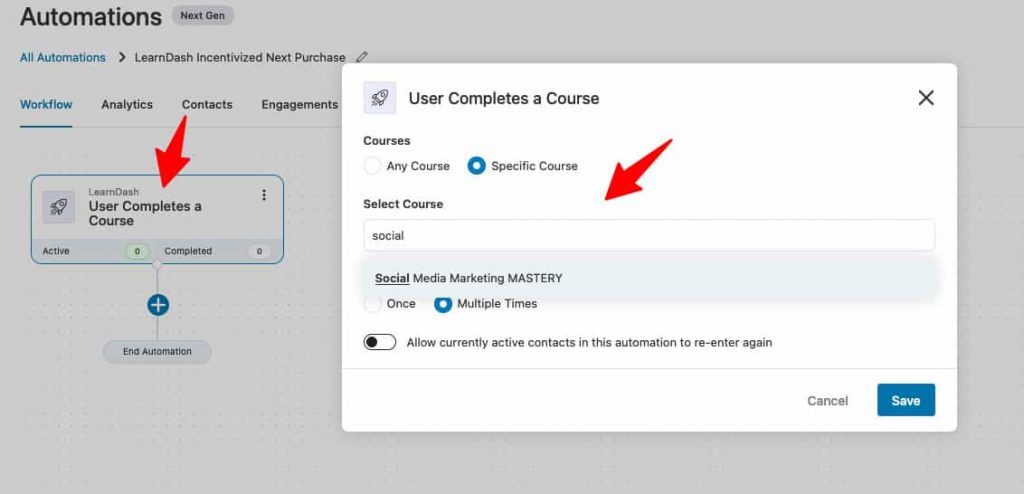Screen dimensions: 1024x494
Task: Open the Analytics tab
Action: [x=127, y=105]
